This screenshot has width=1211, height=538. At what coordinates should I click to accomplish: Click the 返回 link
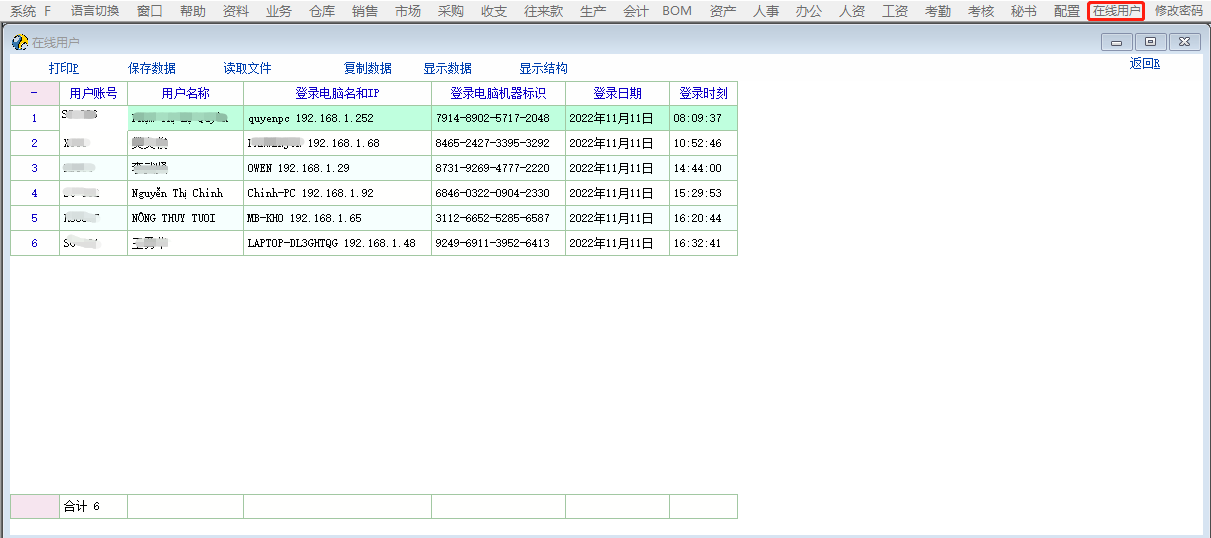(x=1144, y=64)
